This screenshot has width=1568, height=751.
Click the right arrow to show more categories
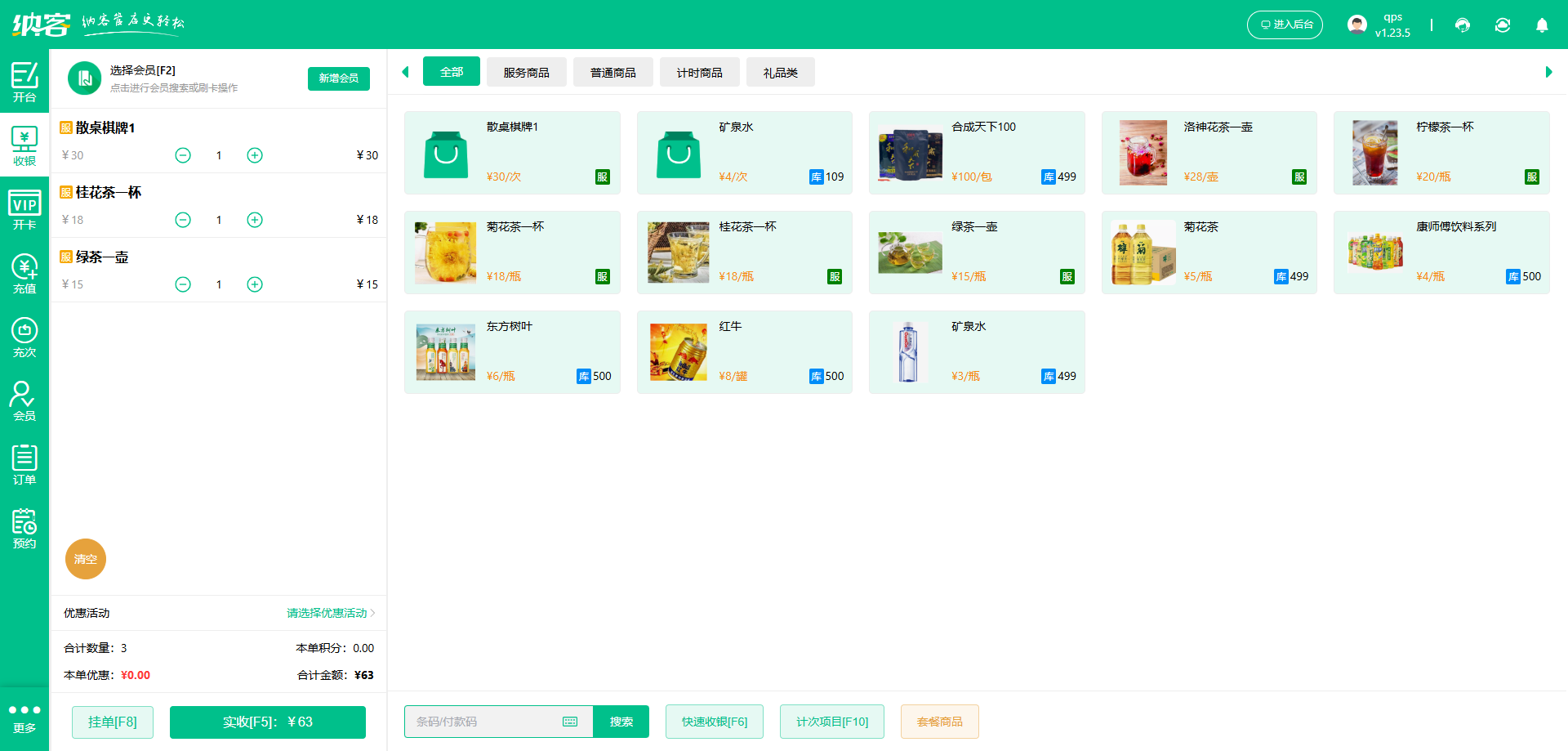click(1548, 72)
